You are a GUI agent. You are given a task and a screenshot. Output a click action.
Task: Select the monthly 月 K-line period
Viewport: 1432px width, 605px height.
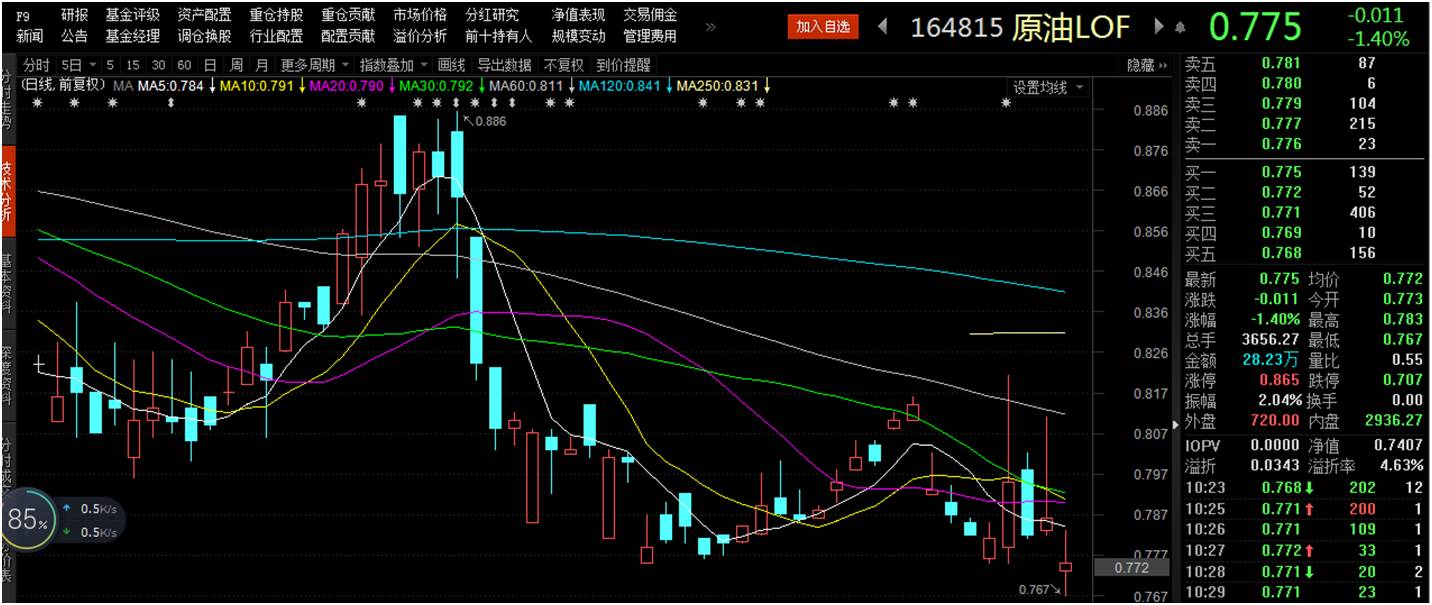[x=262, y=65]
